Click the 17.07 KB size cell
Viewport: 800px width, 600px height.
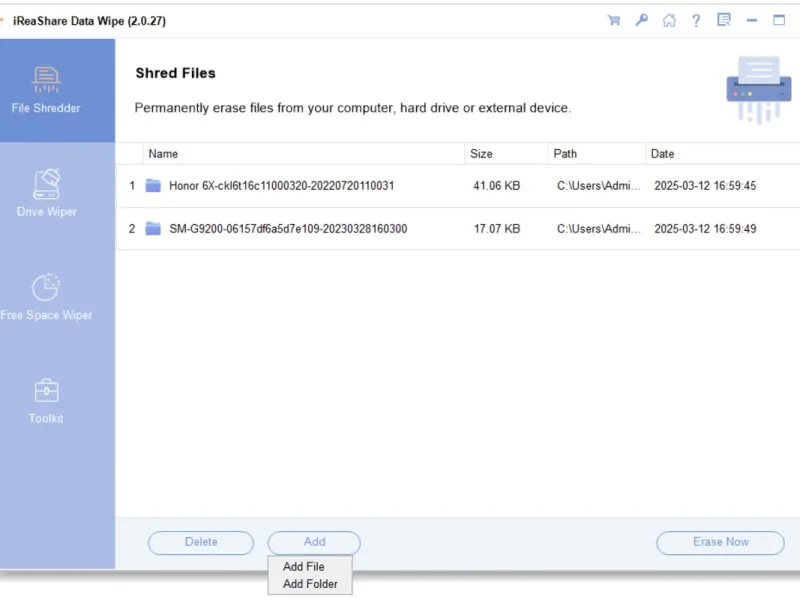click(497, 229)
